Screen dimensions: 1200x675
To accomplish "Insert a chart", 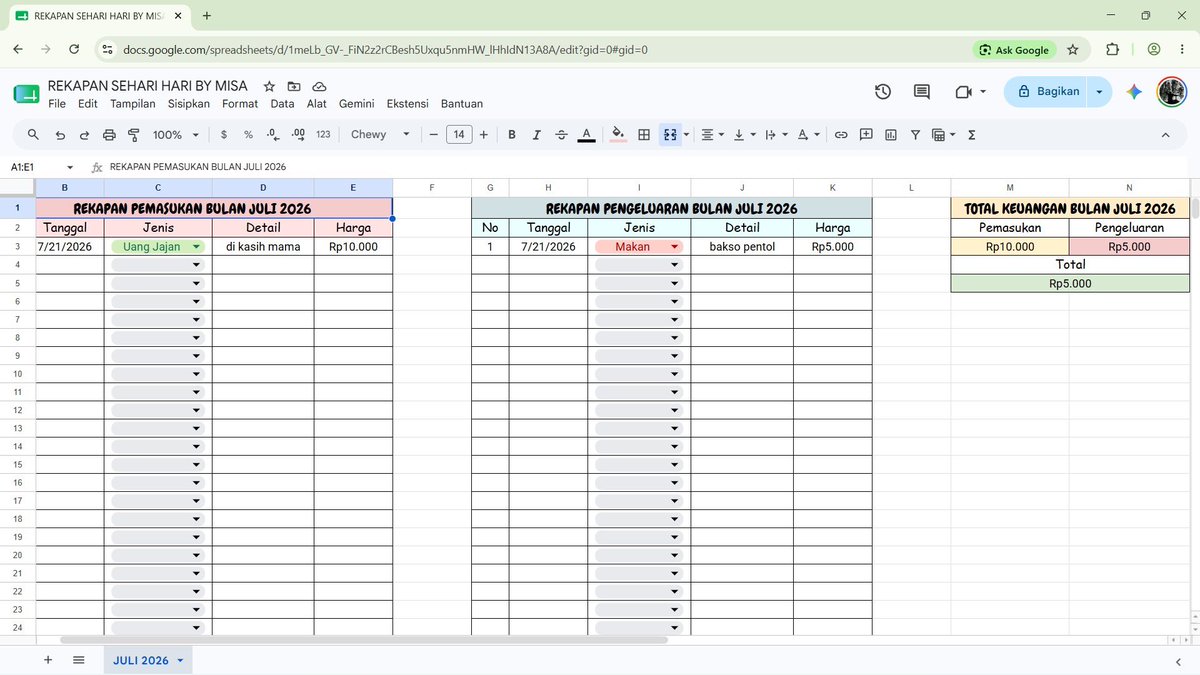I will pyautogui.click(x=890, y=134).
